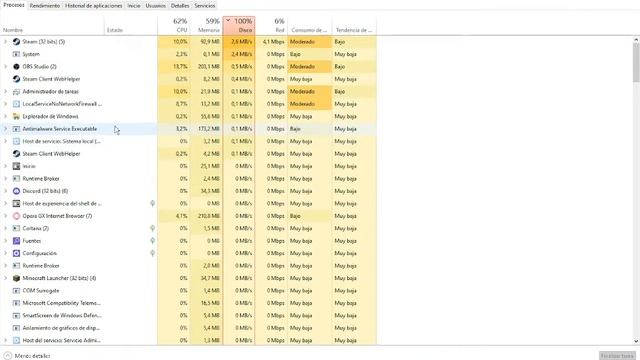Click the Steam (32 bits) process icon
This screenshot has width=640, height=360.
(x=16, y=42)
